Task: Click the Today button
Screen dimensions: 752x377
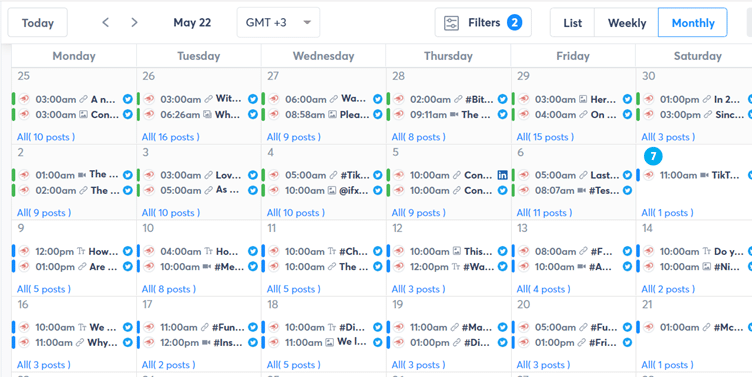Action: [37, 23]
